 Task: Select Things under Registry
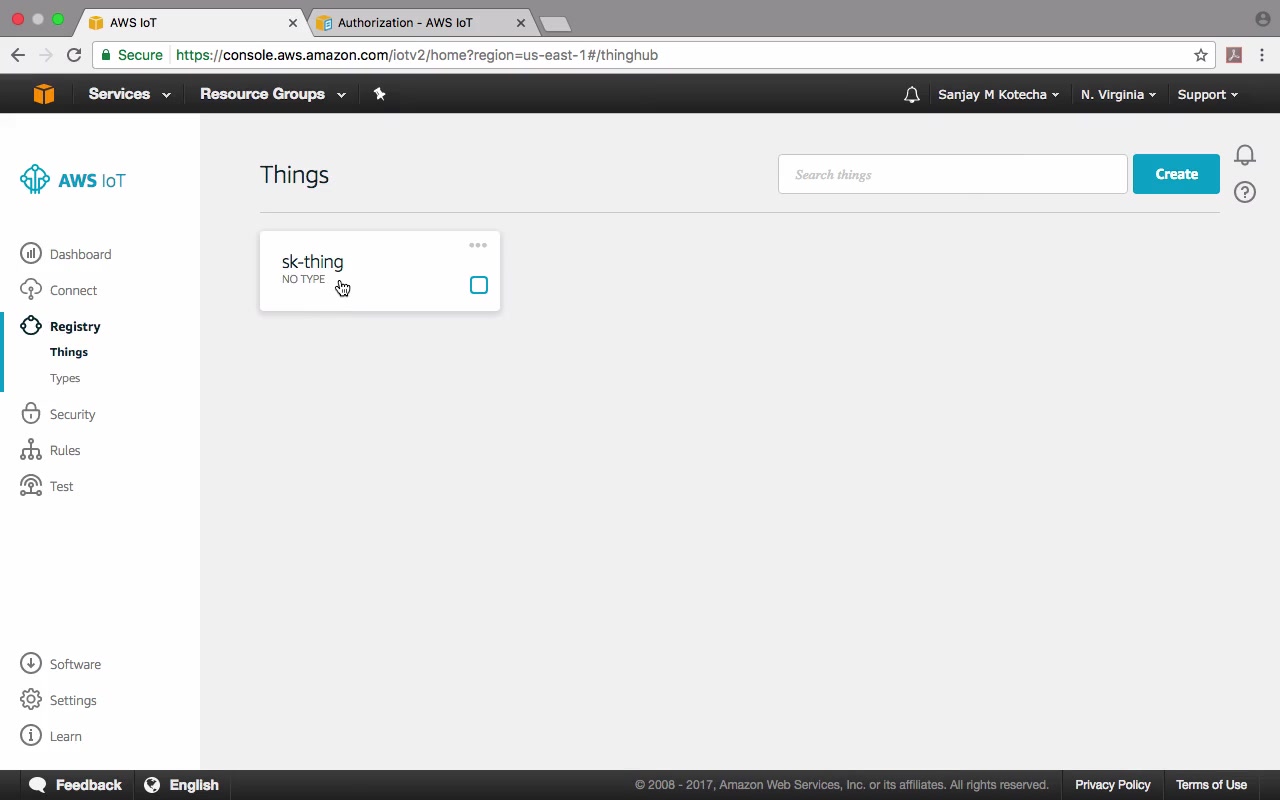[69, 352]
